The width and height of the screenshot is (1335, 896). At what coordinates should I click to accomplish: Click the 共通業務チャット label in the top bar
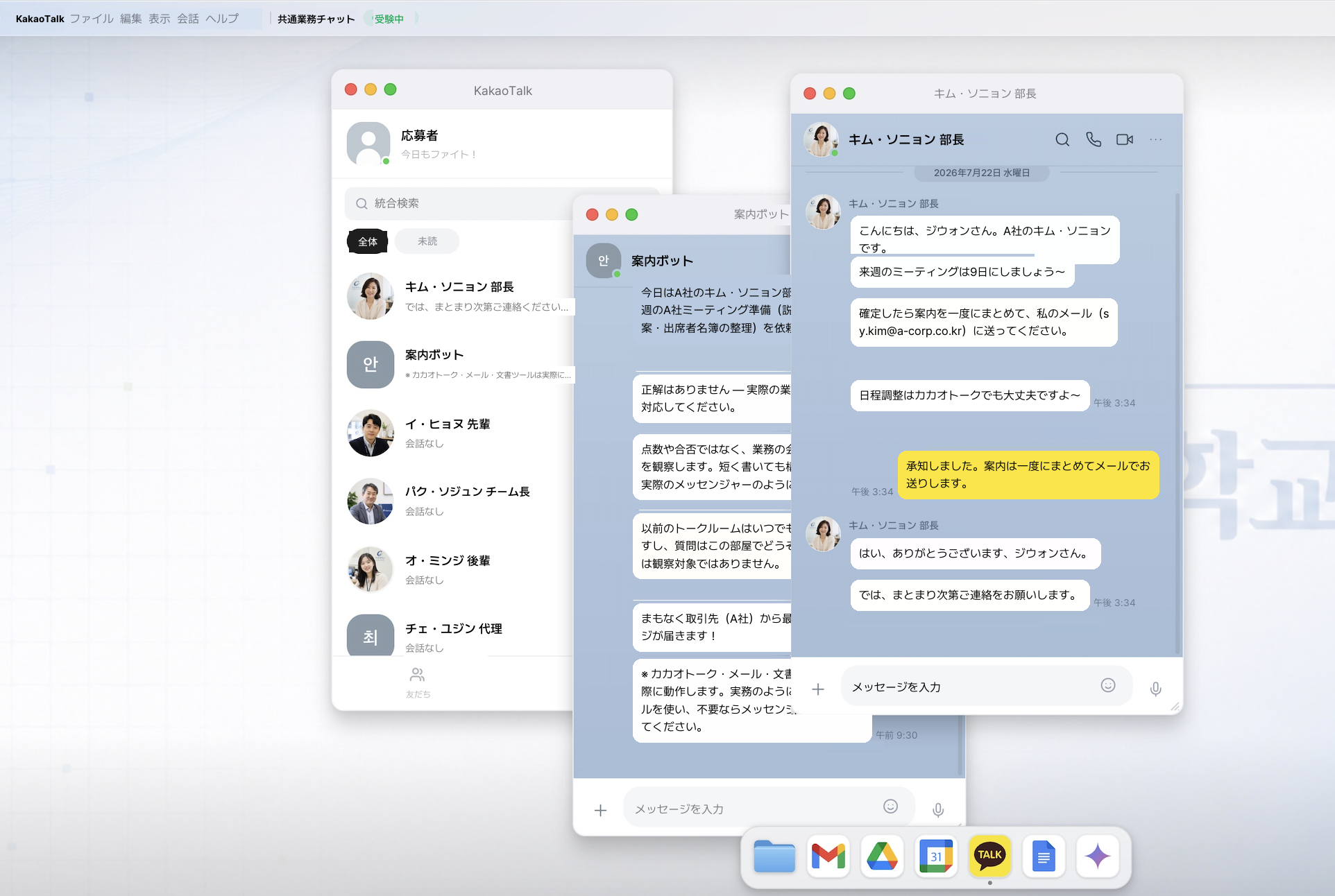click(x=316, y=19)
